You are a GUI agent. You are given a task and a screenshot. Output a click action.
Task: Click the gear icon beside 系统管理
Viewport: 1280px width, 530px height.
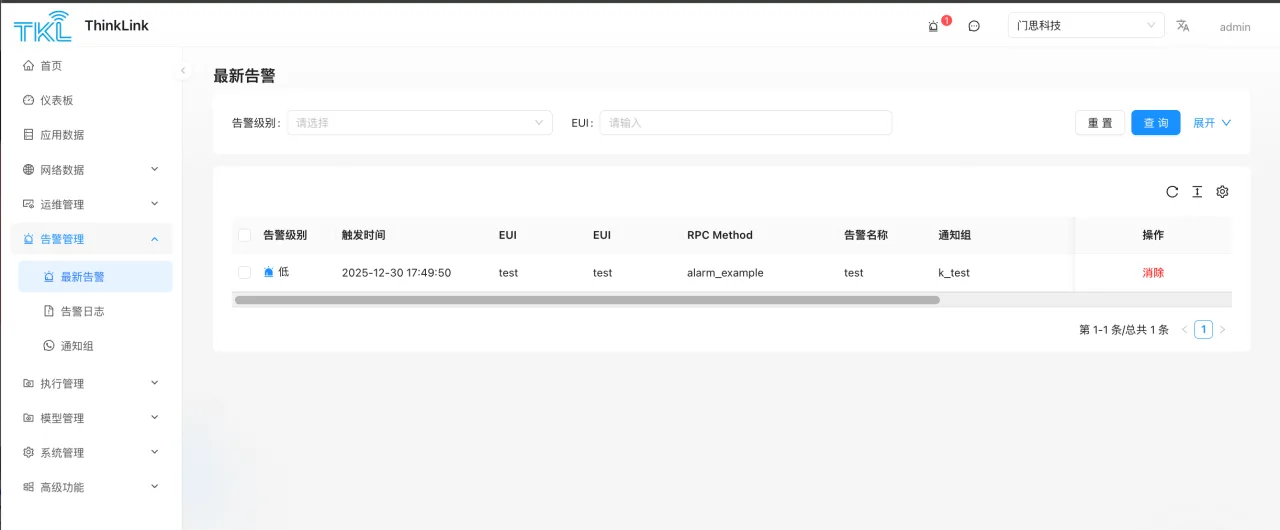coord(29,453)
